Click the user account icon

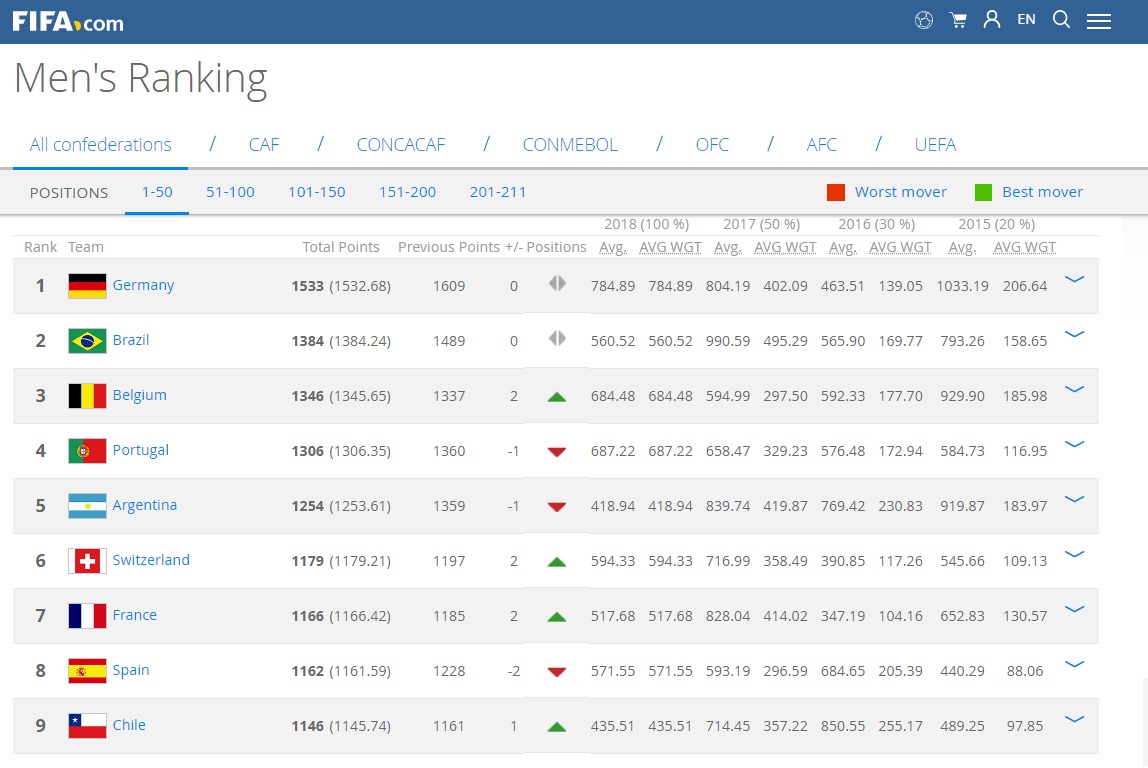992,20
